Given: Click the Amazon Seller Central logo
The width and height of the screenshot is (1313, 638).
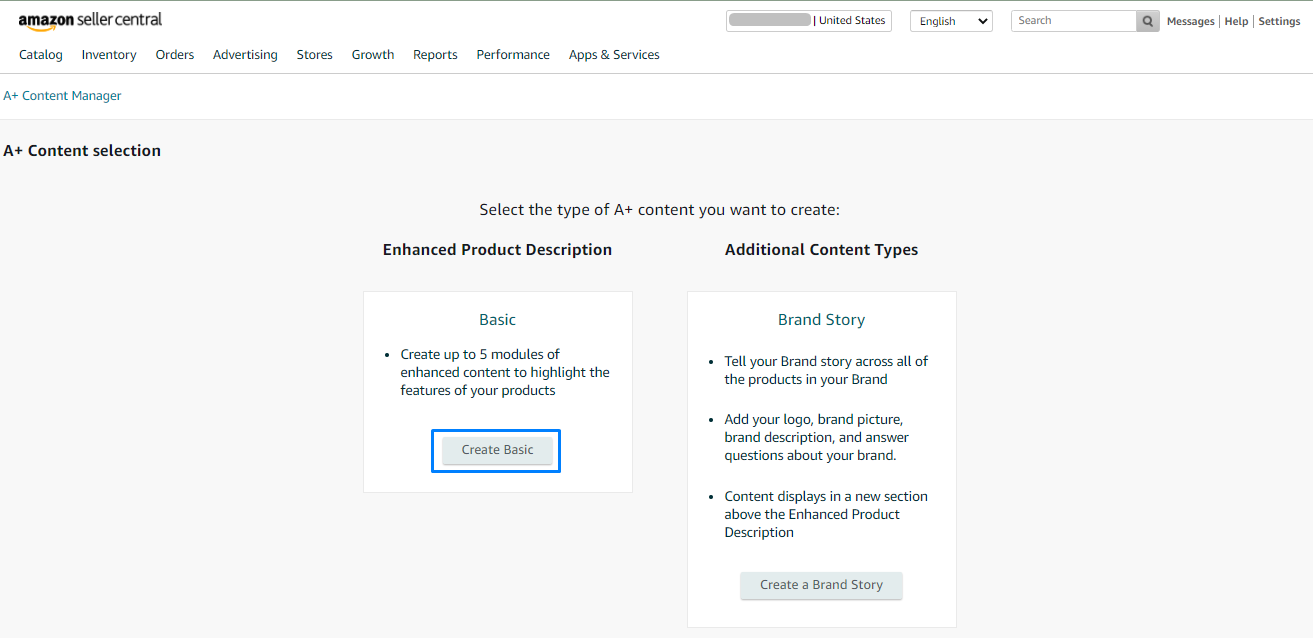Looking at the screenshot, I should click(x=90, y=21).
